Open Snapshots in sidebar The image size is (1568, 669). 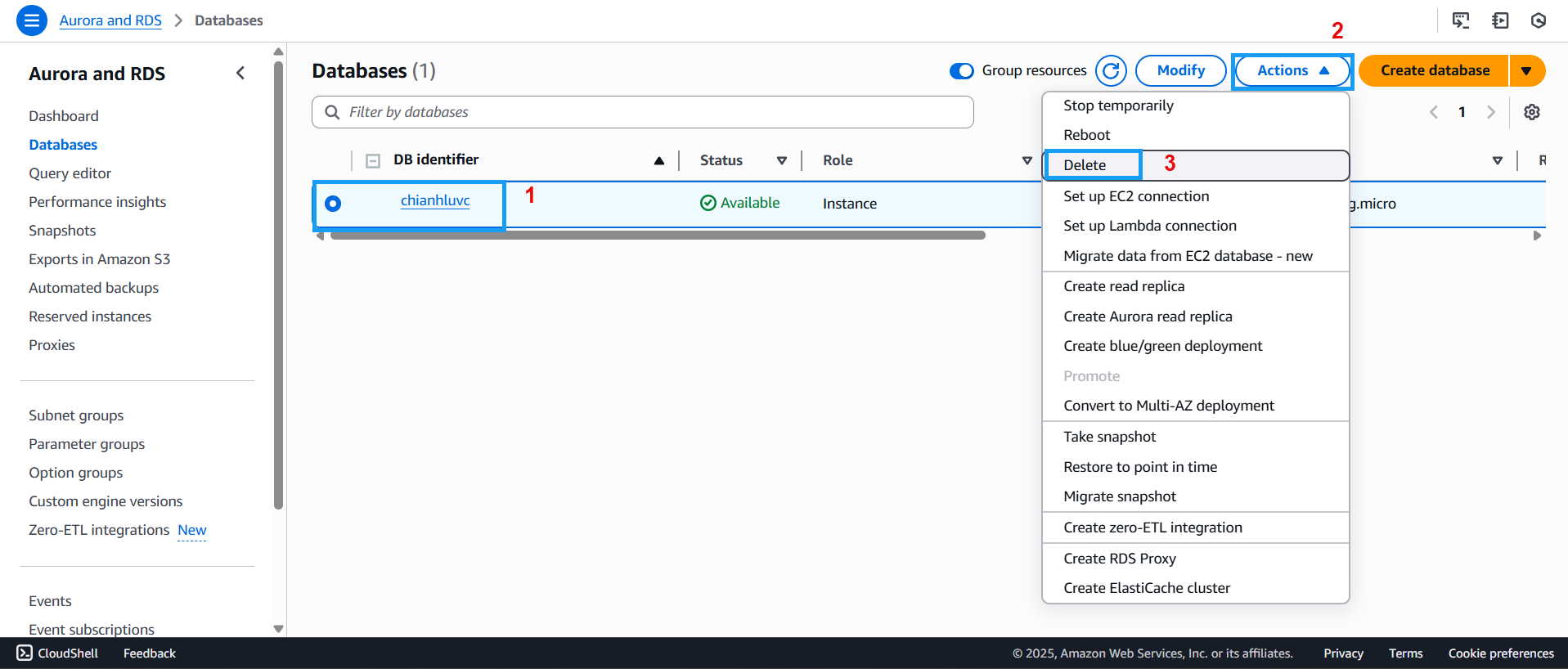point(62,231)
